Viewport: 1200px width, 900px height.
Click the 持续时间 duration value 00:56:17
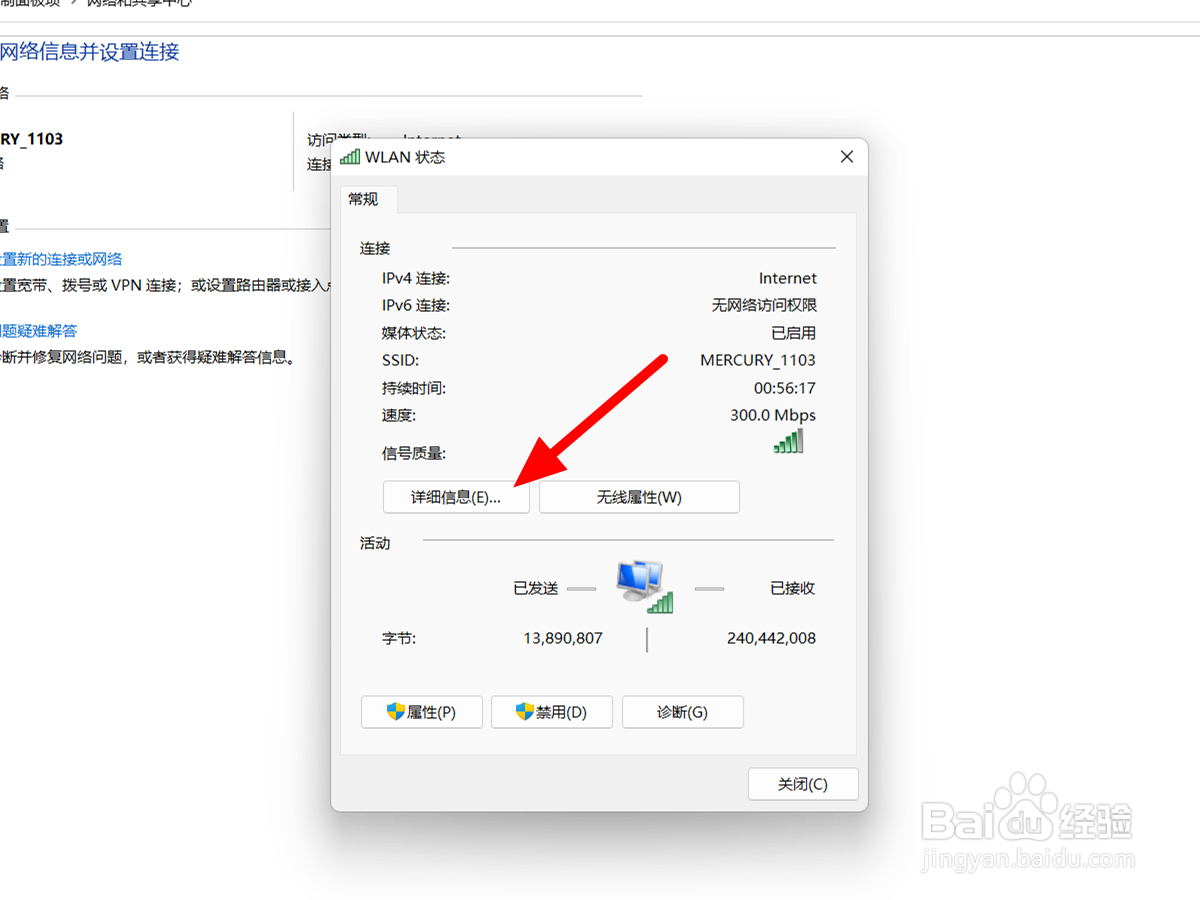(785, 388)
